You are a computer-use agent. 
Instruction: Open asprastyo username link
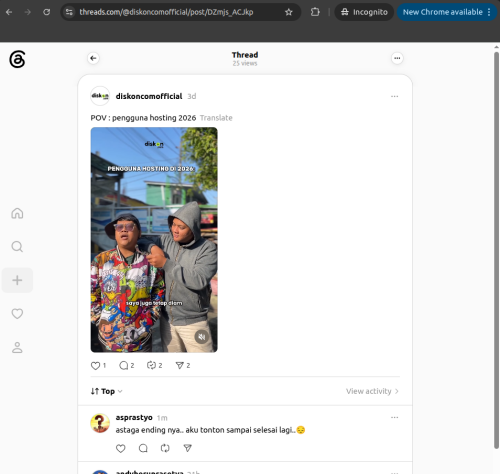pyautogui.click(x=134, y=418)
